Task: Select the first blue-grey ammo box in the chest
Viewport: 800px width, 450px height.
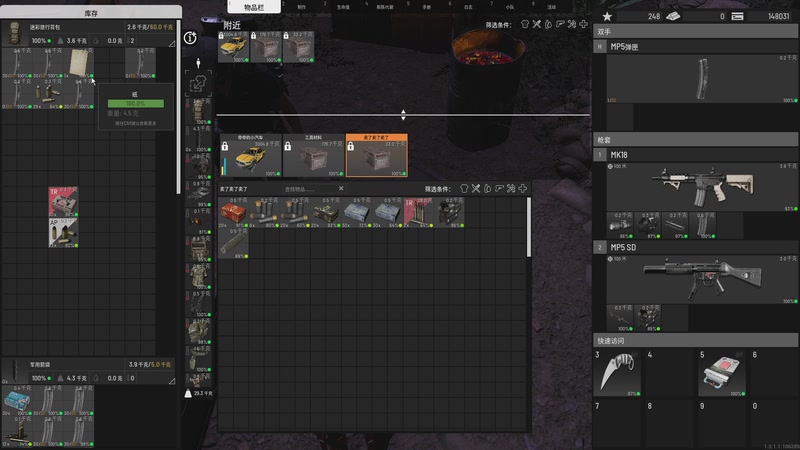Action: (356, 212)
